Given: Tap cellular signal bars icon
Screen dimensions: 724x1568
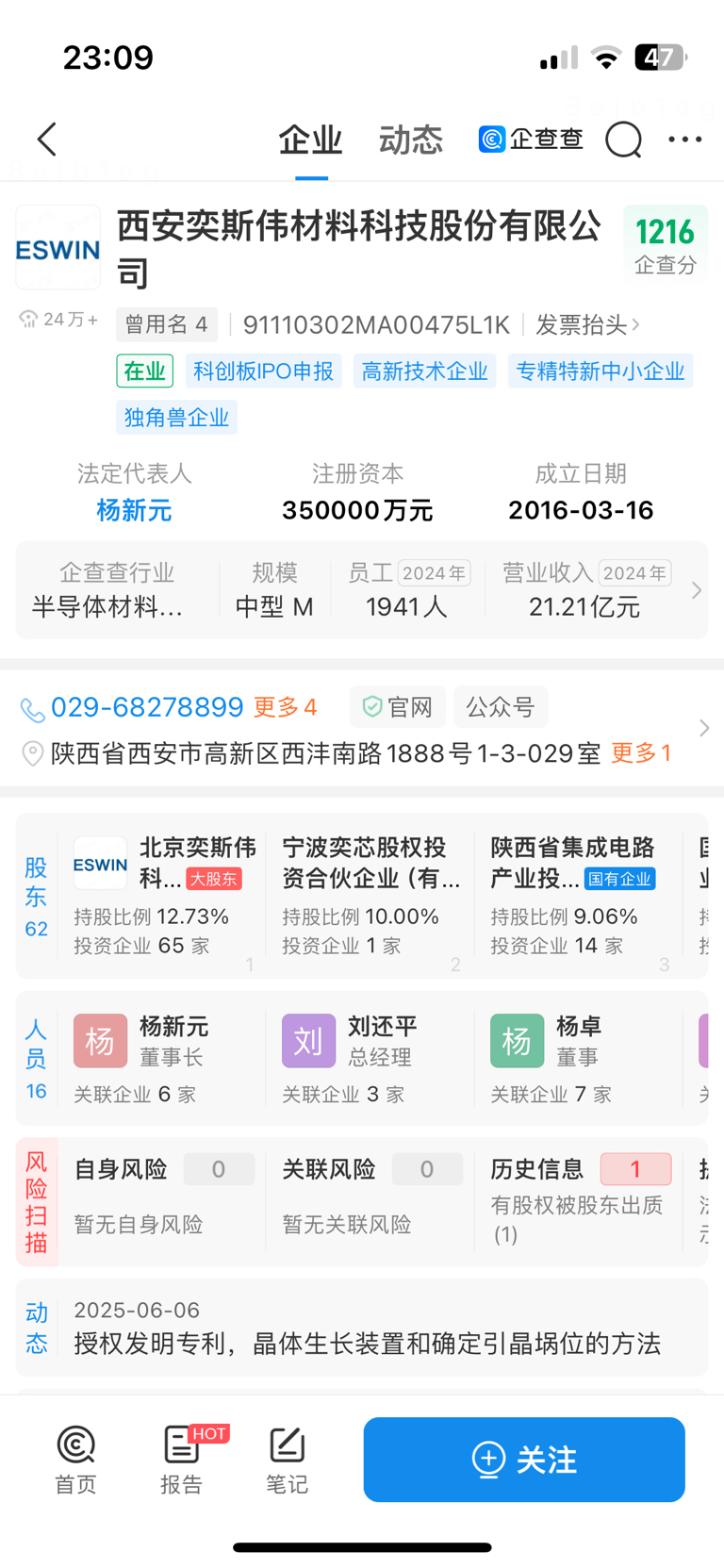Looking at the screenshot, I should tap(559, 58).
